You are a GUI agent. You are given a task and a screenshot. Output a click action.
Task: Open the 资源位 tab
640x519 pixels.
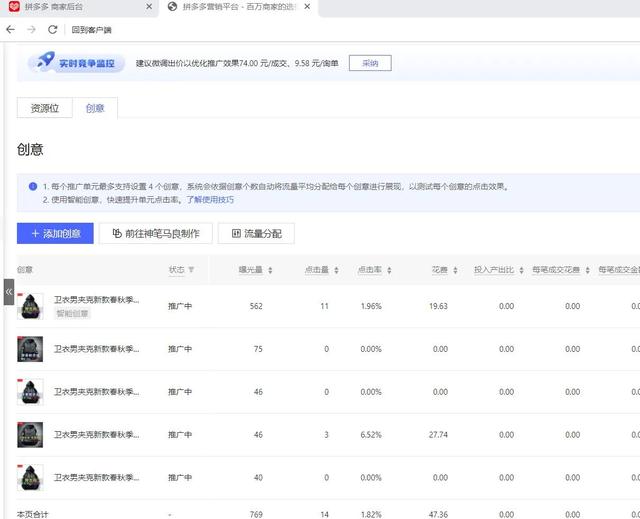click(45, 108)
